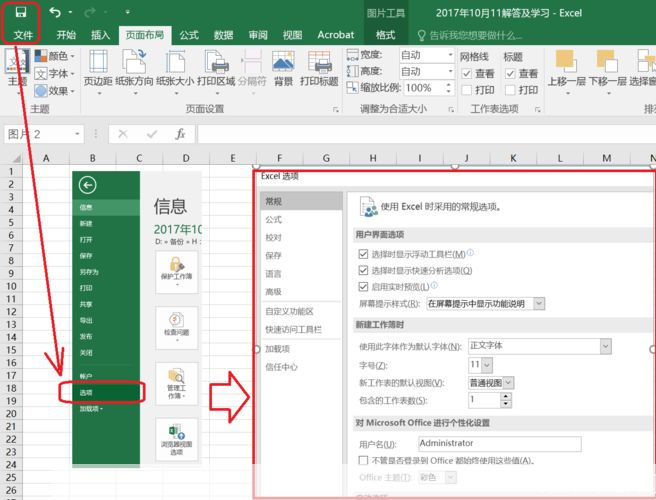Screen dimensions: 656x500
Task: Open the 格式 picture tools tab
Action: pos(385,35)
